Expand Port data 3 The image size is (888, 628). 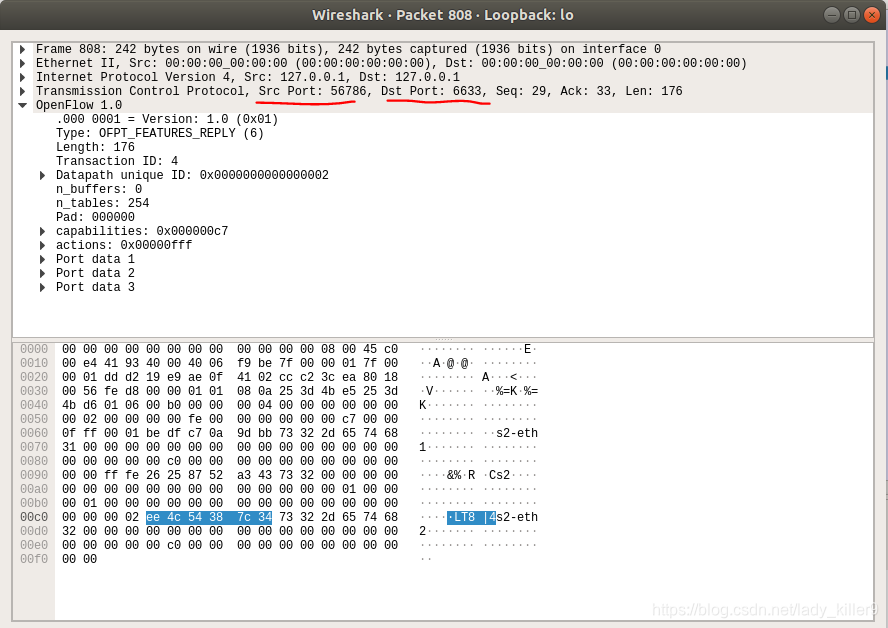[42, 287]
